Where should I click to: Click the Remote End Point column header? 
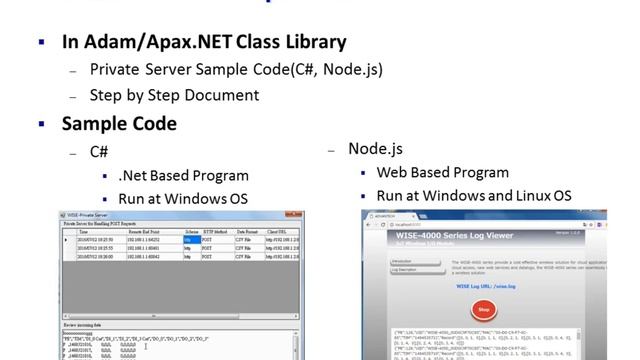coord(155,232)
